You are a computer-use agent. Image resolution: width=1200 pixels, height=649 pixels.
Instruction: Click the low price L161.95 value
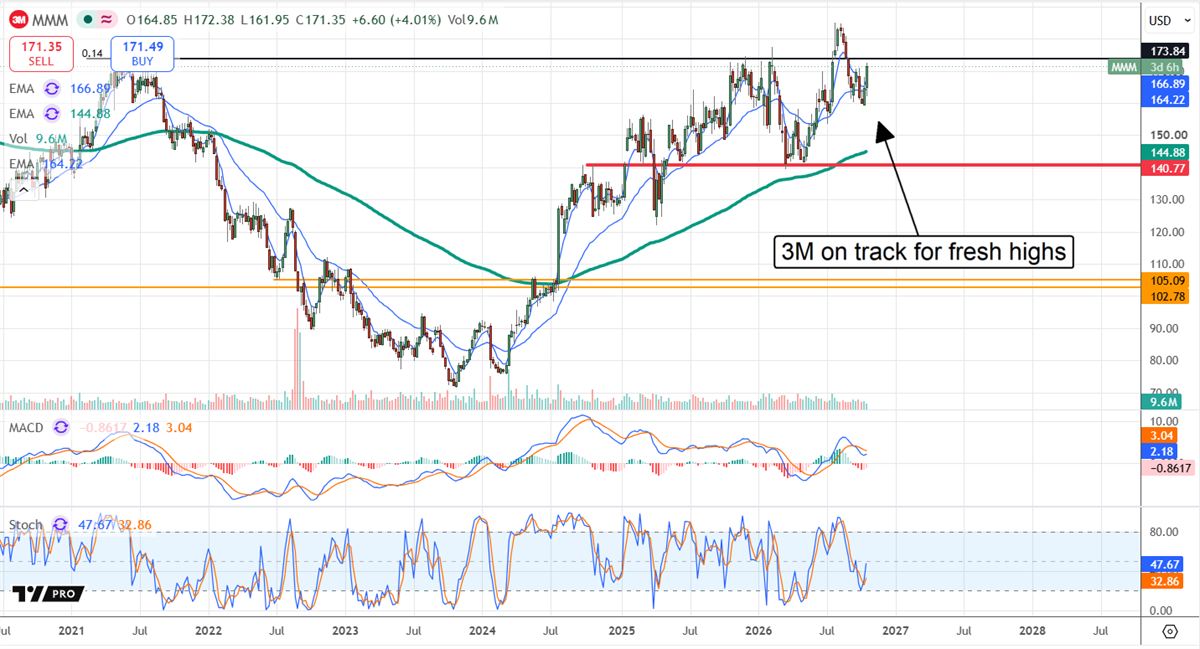(x=264, y=19)
